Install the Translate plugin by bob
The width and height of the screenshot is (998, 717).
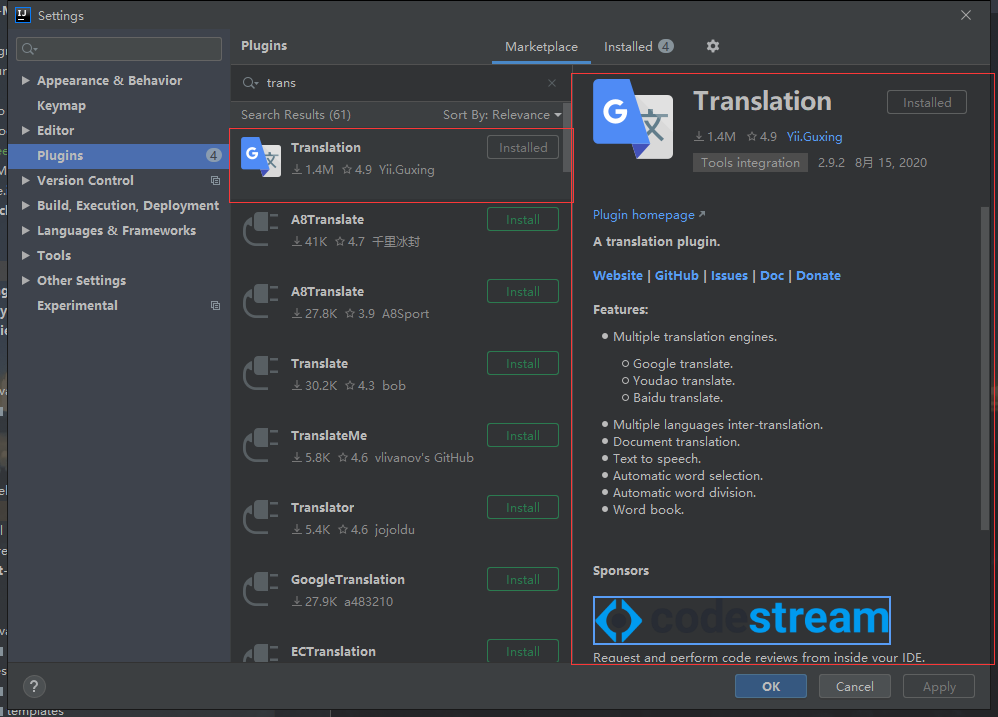point(523,363)
